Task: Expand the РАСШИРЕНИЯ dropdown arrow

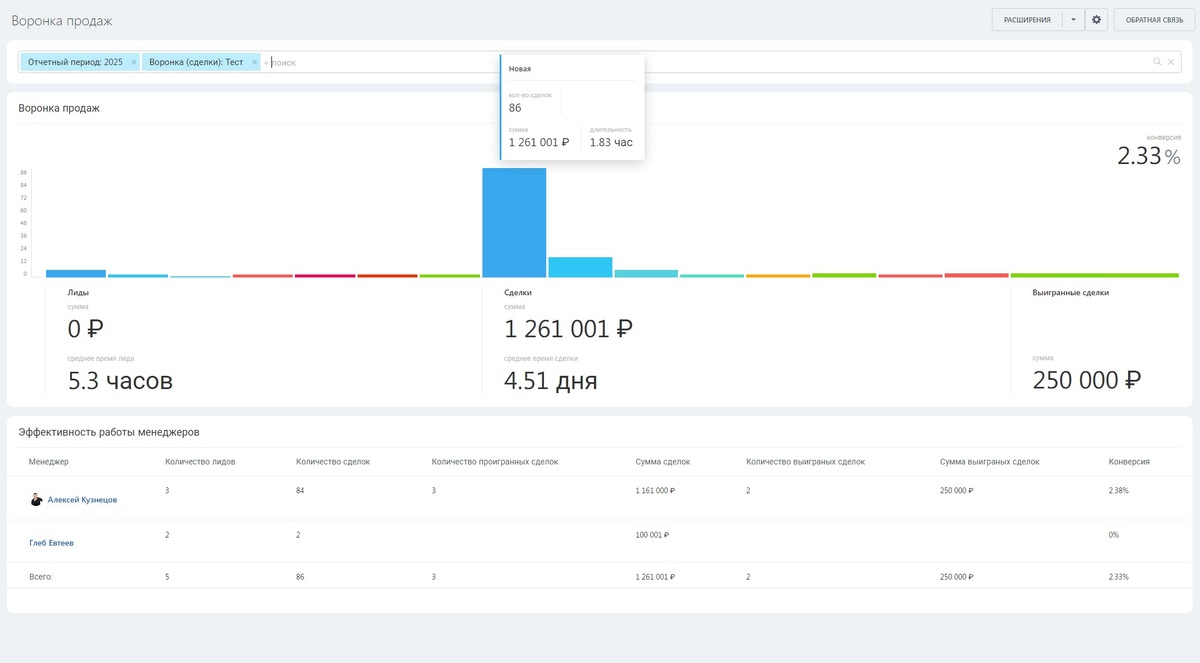Action: pyautogui.click(x=1073, y=20)
